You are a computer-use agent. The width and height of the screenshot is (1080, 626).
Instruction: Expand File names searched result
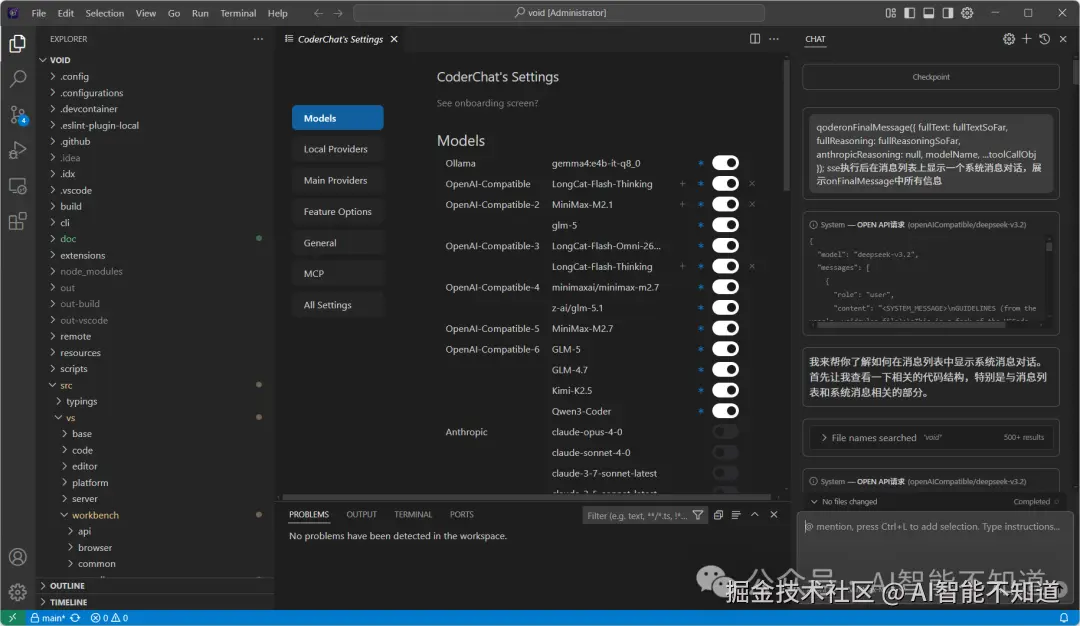(931, 437)
